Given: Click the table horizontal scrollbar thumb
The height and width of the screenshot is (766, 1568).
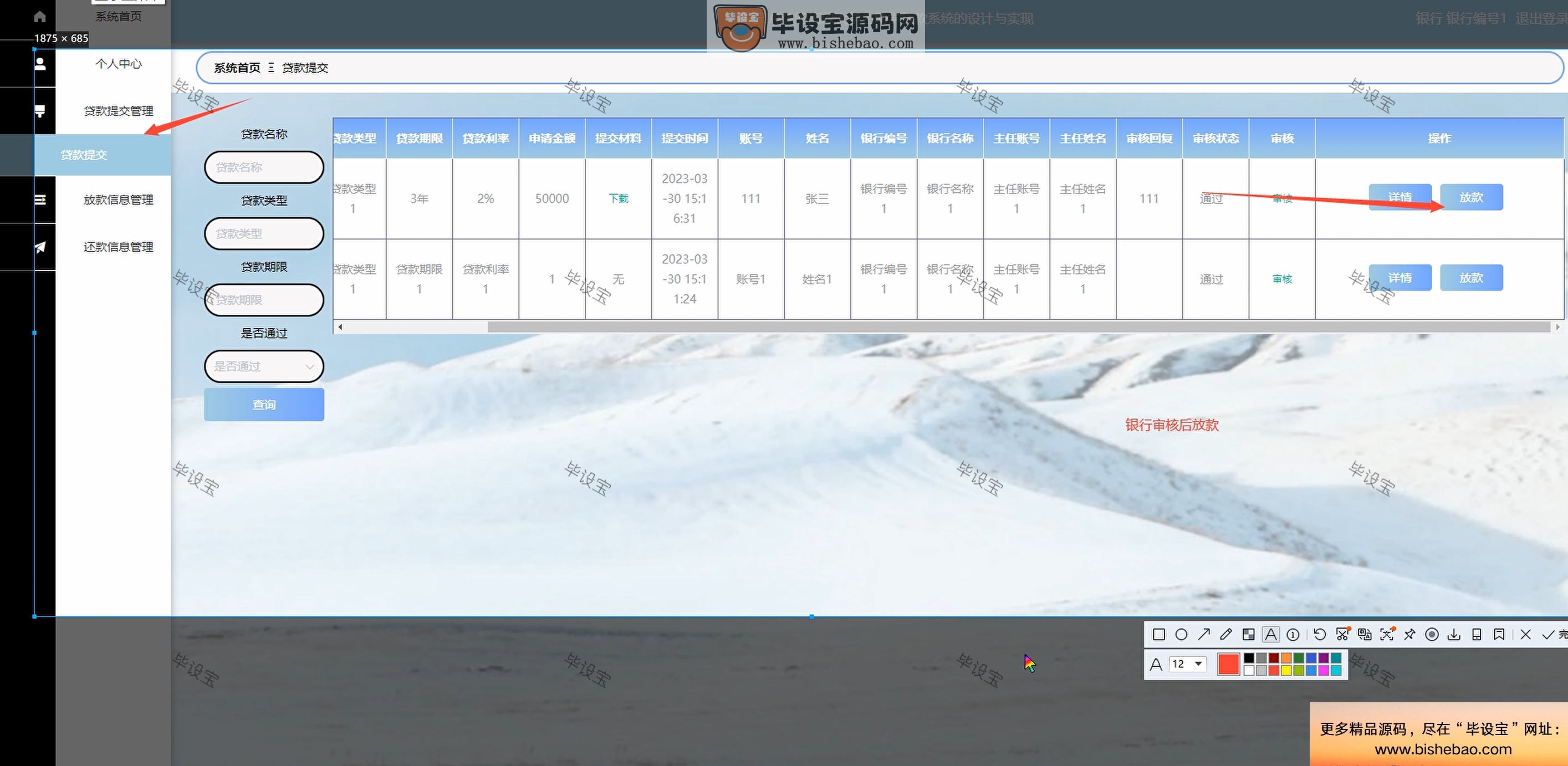Looking at the screenshot, I should pos(1019,327).
